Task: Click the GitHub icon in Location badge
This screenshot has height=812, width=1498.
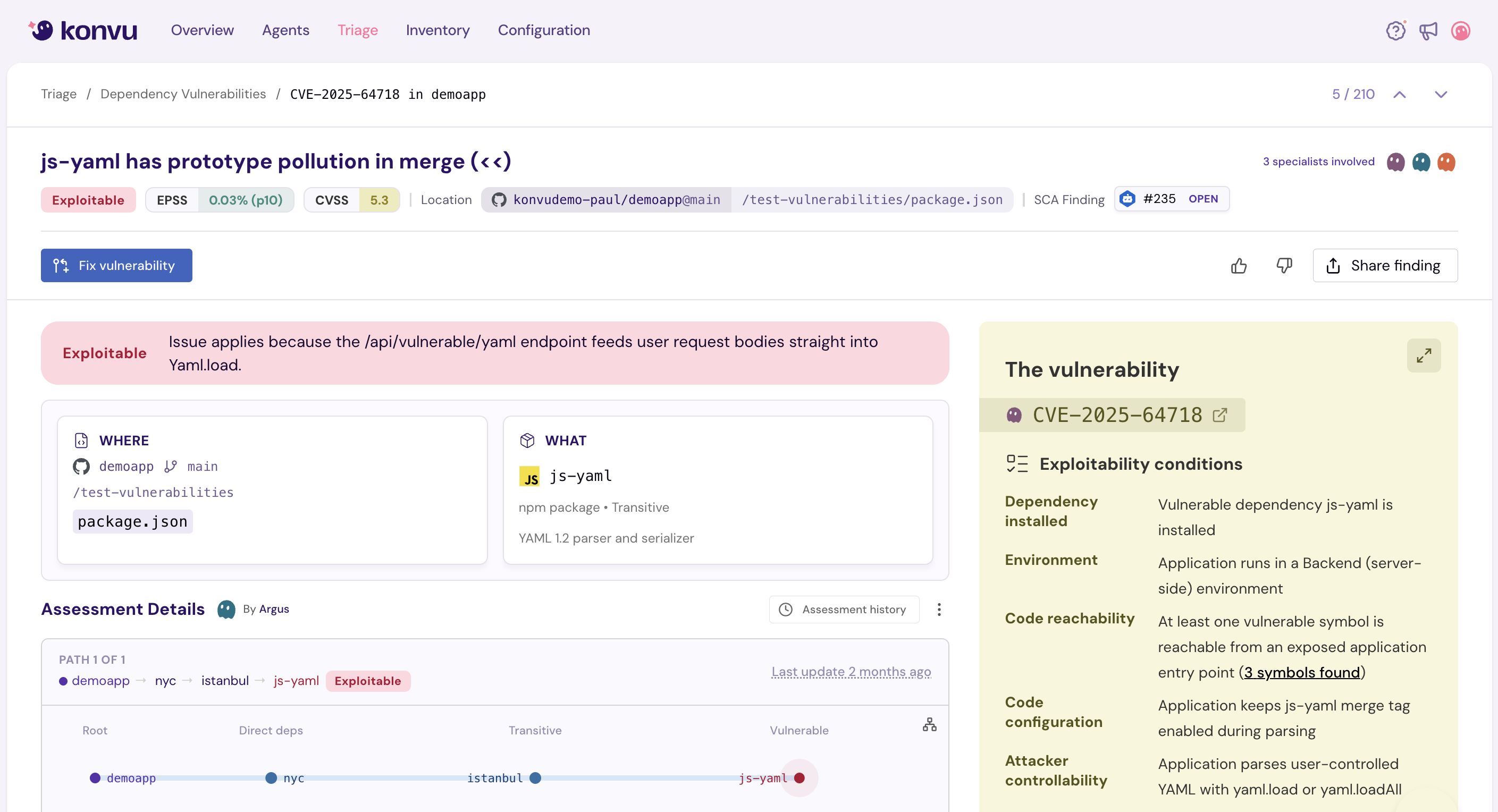Action: [x=499, y=200]
